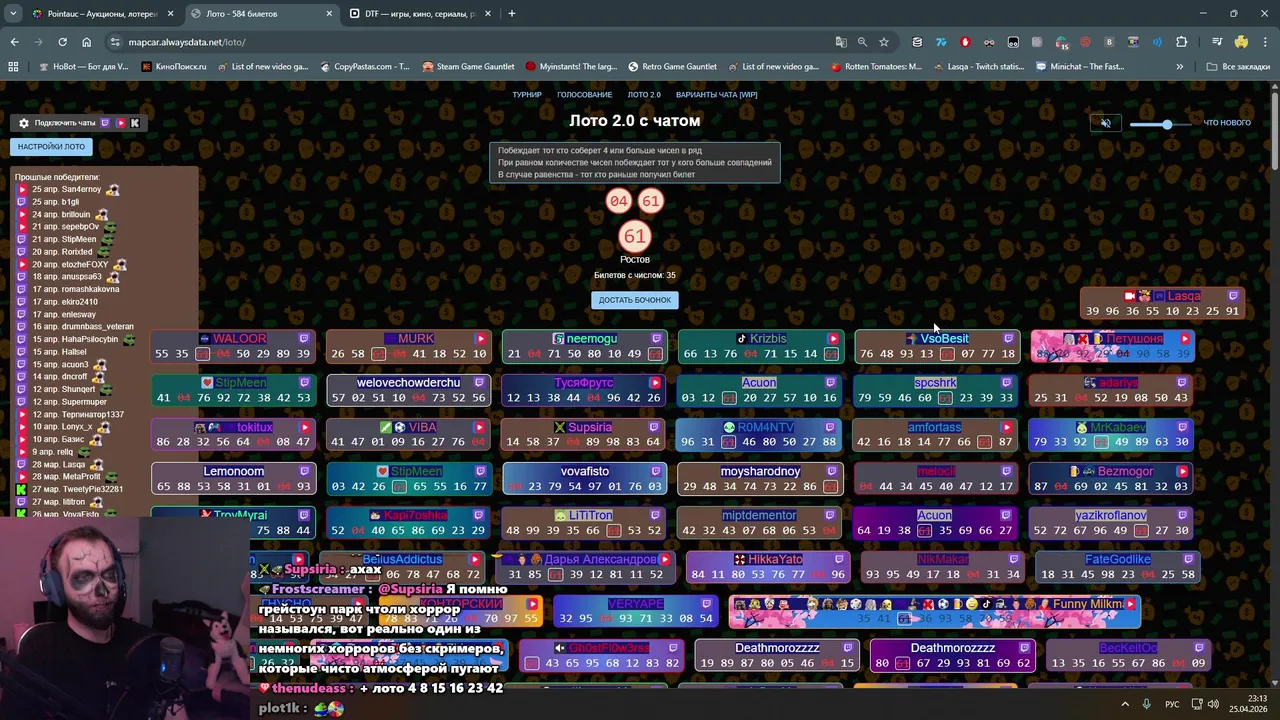Click the Krizbis player name
The height and width of the screenshot is (720, 1280).
(769, 339)
